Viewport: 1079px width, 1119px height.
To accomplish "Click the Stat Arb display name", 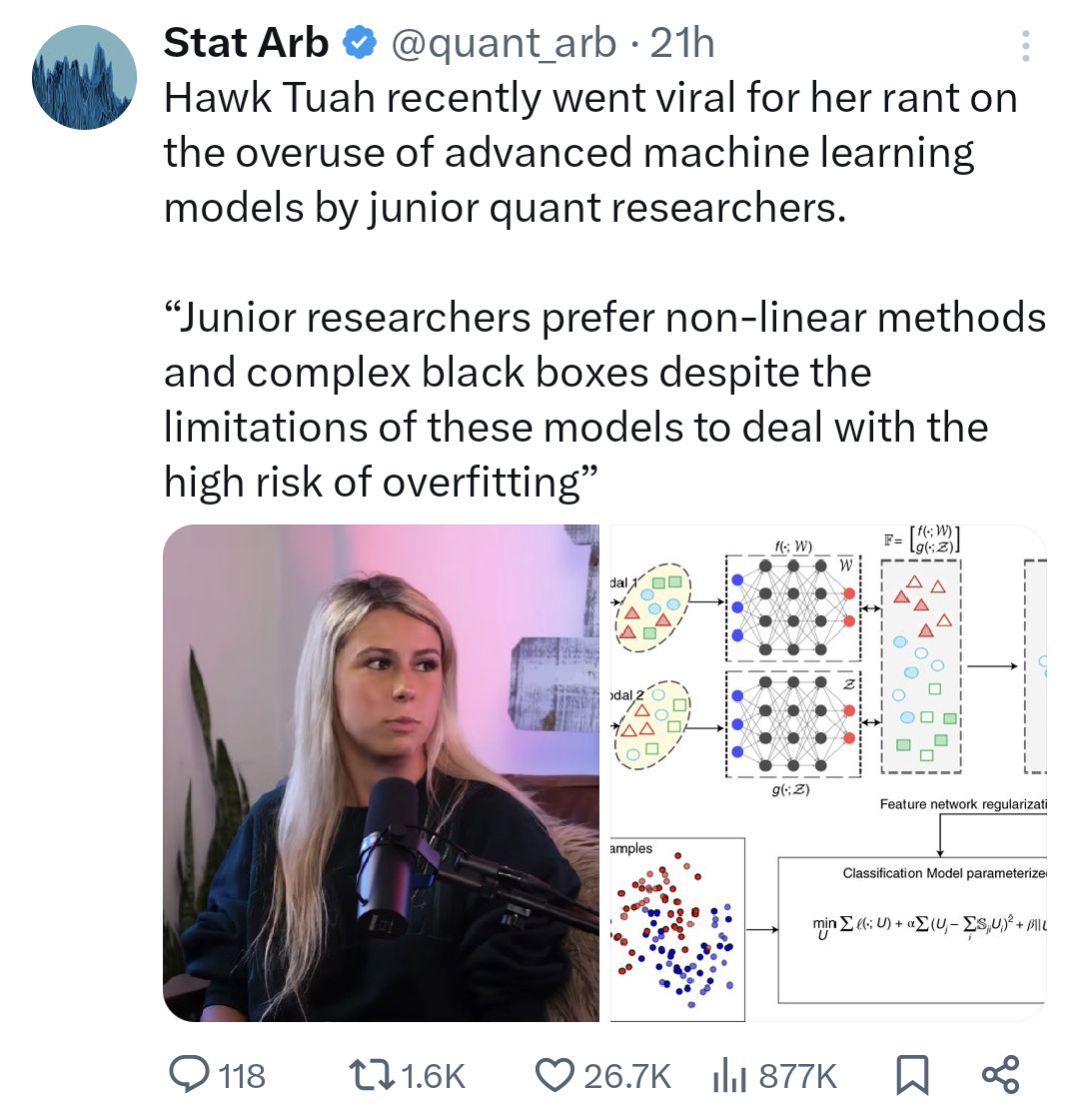I will coord(245,43).
